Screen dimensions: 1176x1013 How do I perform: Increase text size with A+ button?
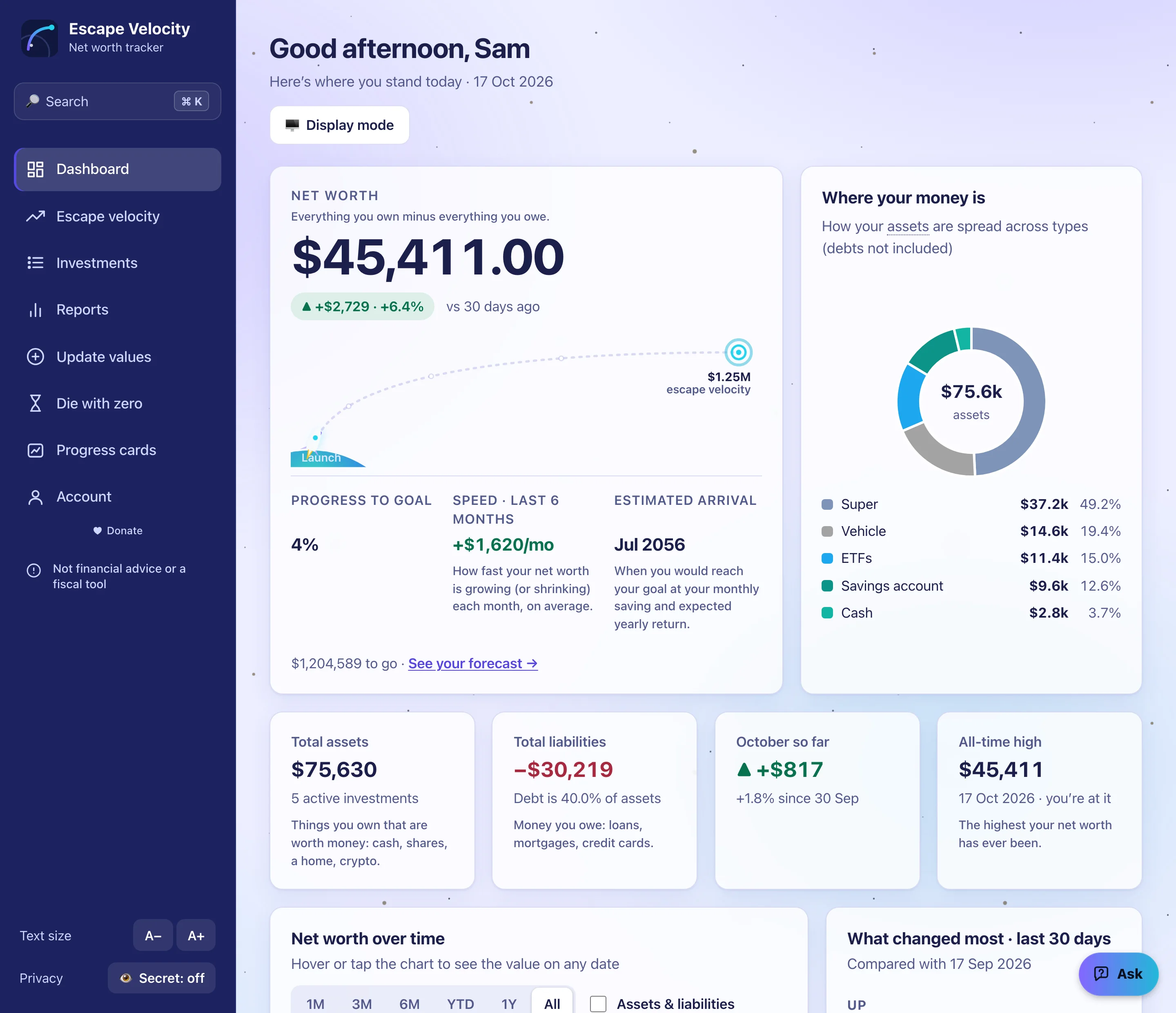(x=196, y=935)
